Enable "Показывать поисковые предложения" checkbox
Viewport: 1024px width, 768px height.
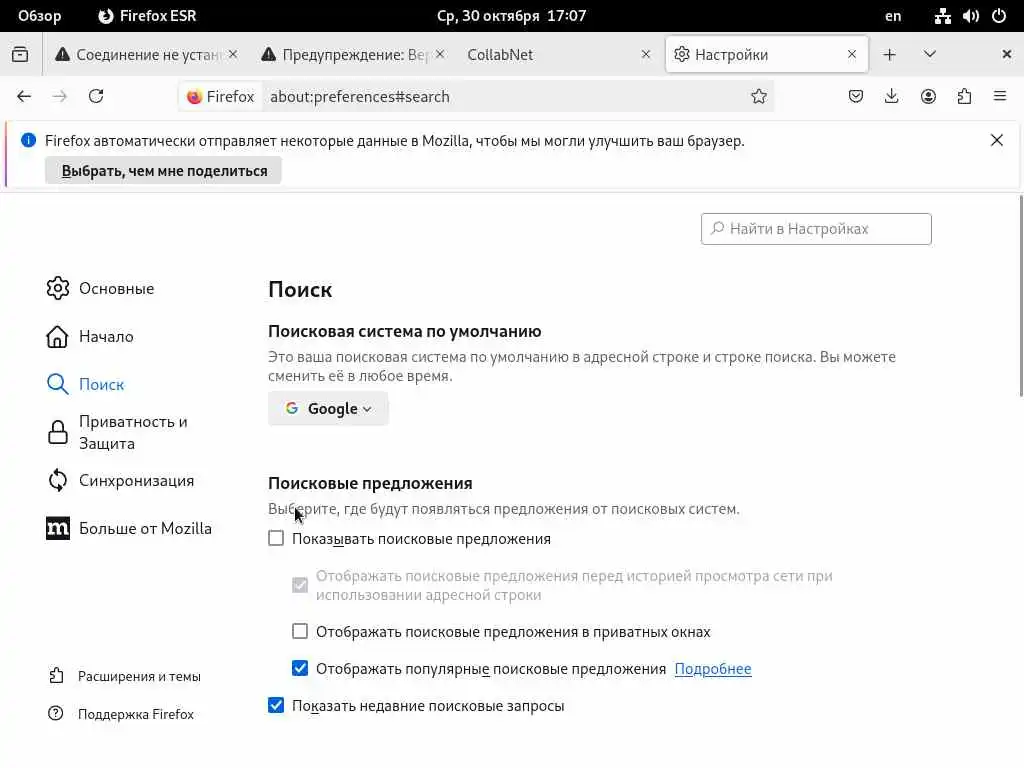point(276,539)
